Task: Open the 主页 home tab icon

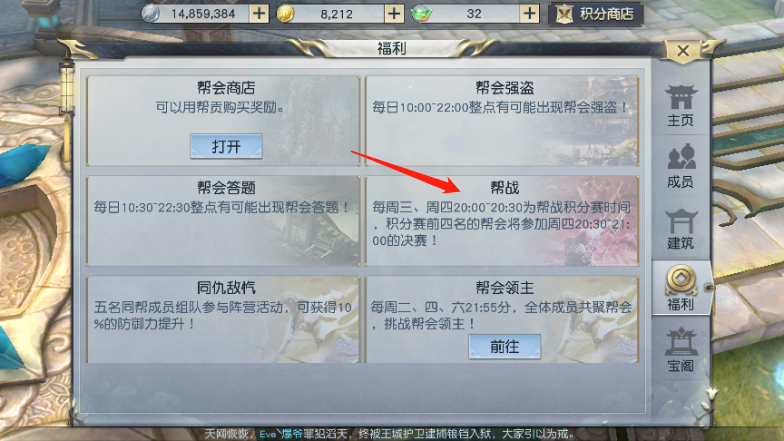Action: 680,104
